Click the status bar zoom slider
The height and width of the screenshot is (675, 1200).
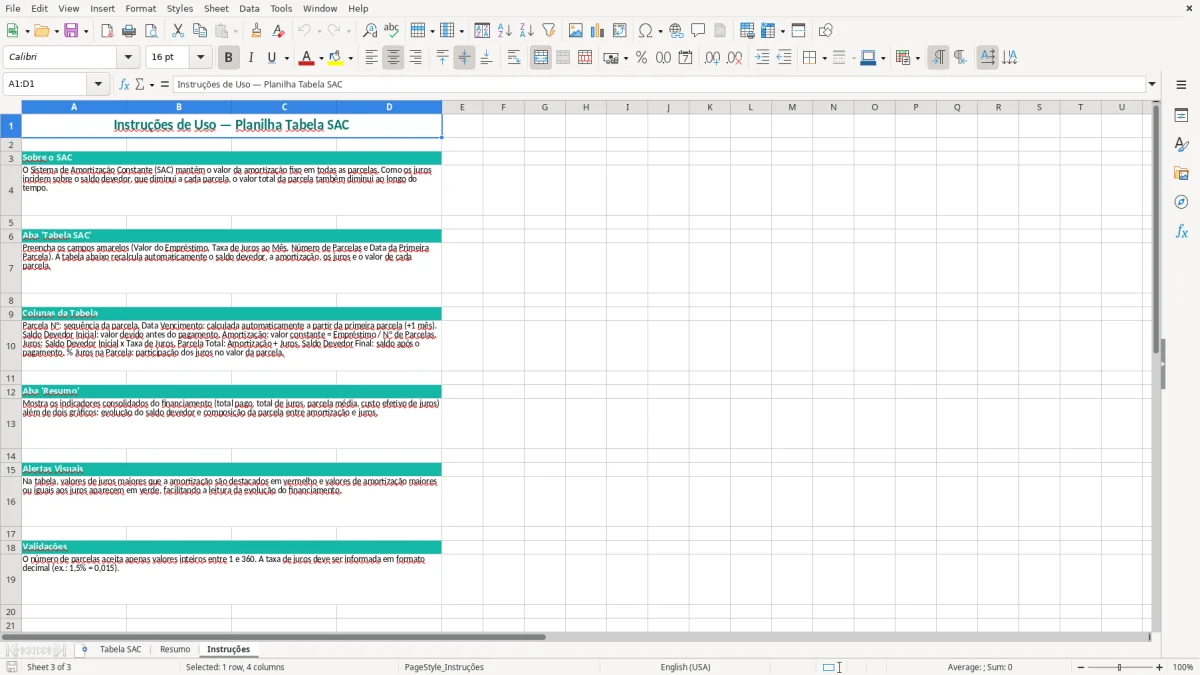tap(1120, 667)
